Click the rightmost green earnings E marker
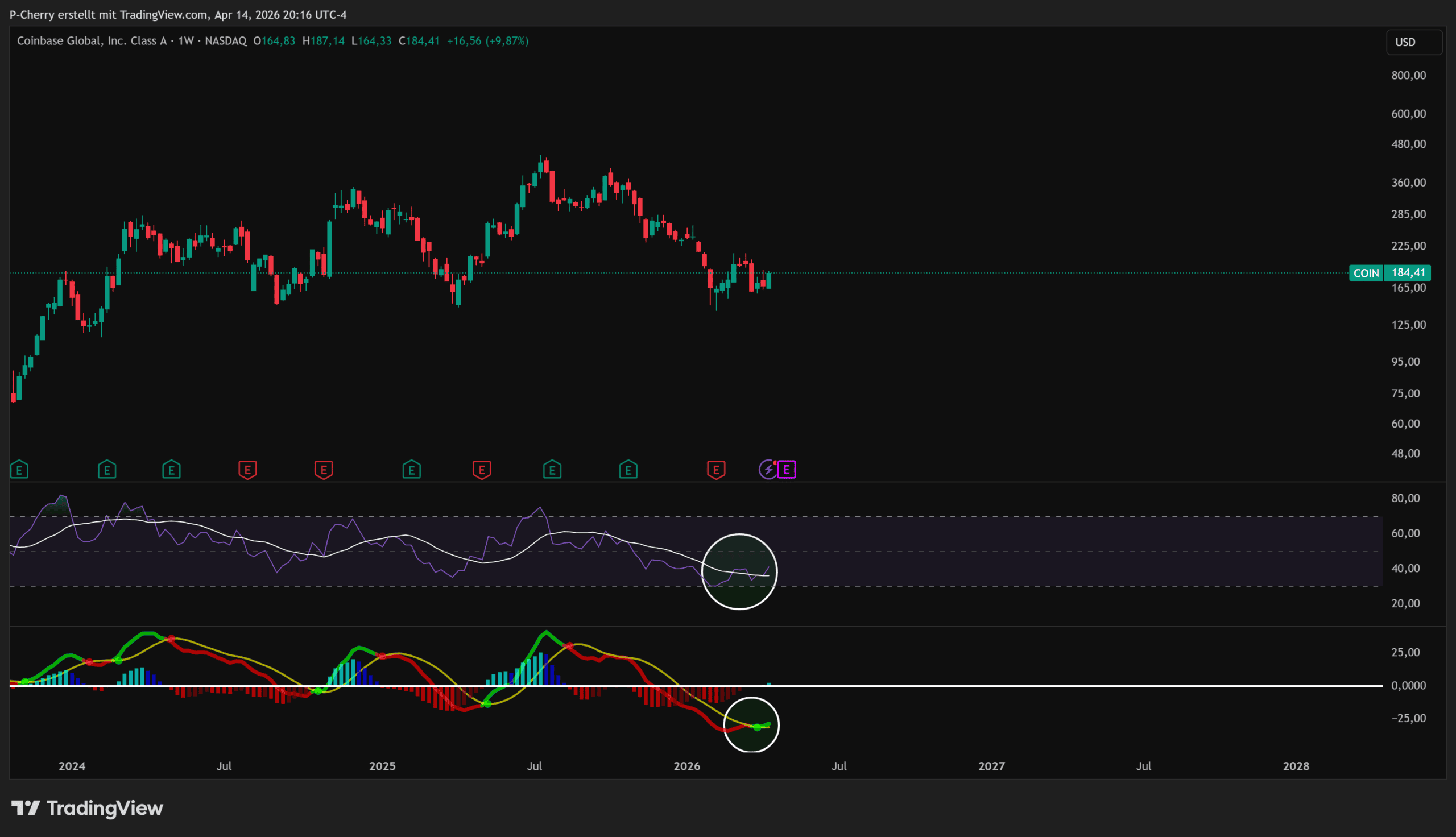This screenshot has height=837, width=1456. coord(628,470)
